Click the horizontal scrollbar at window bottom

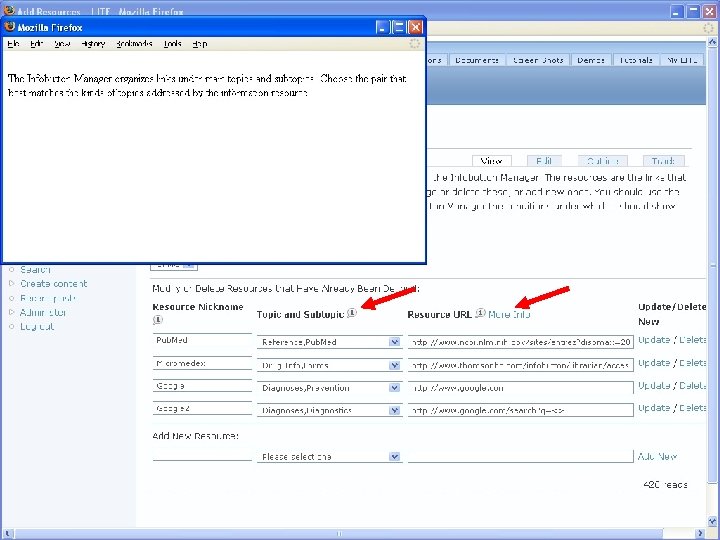click(353, 533)
